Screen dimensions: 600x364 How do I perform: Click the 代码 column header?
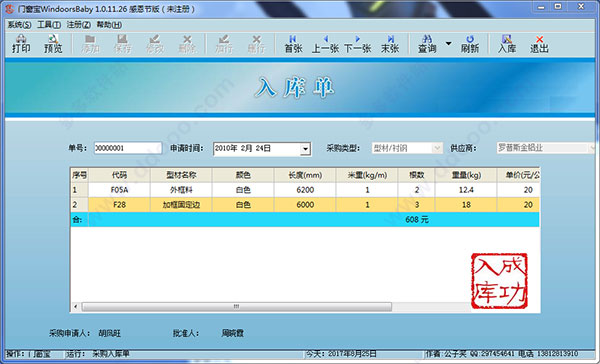click(119, 175)
